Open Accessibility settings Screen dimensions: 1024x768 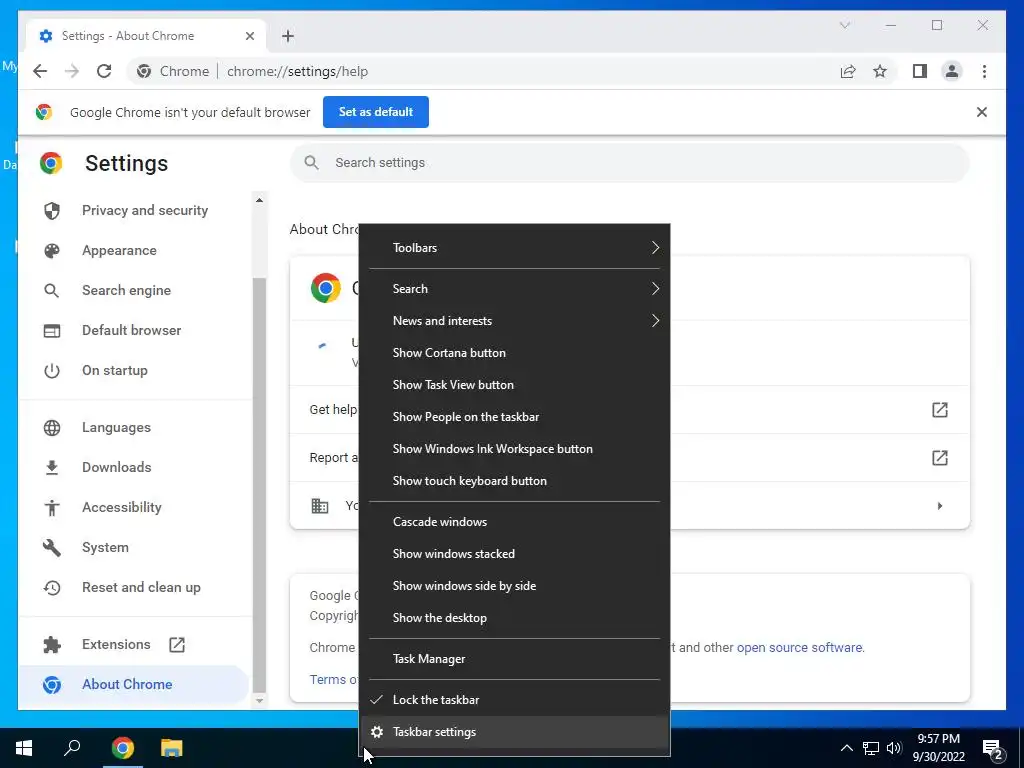point(134,507)
